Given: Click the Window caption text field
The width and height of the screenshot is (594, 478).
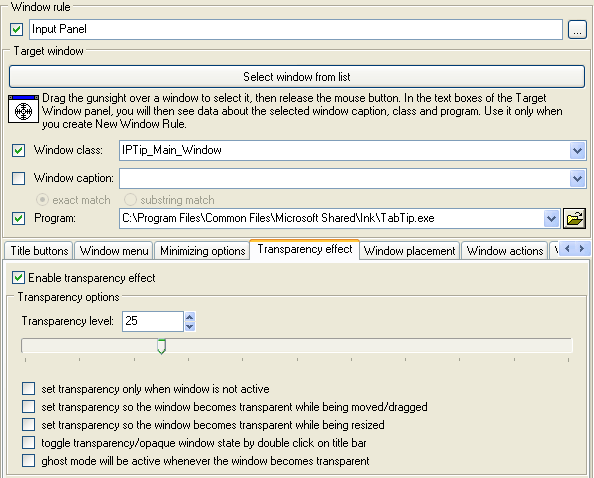Looking at the screenshot, I should point(344,178).
